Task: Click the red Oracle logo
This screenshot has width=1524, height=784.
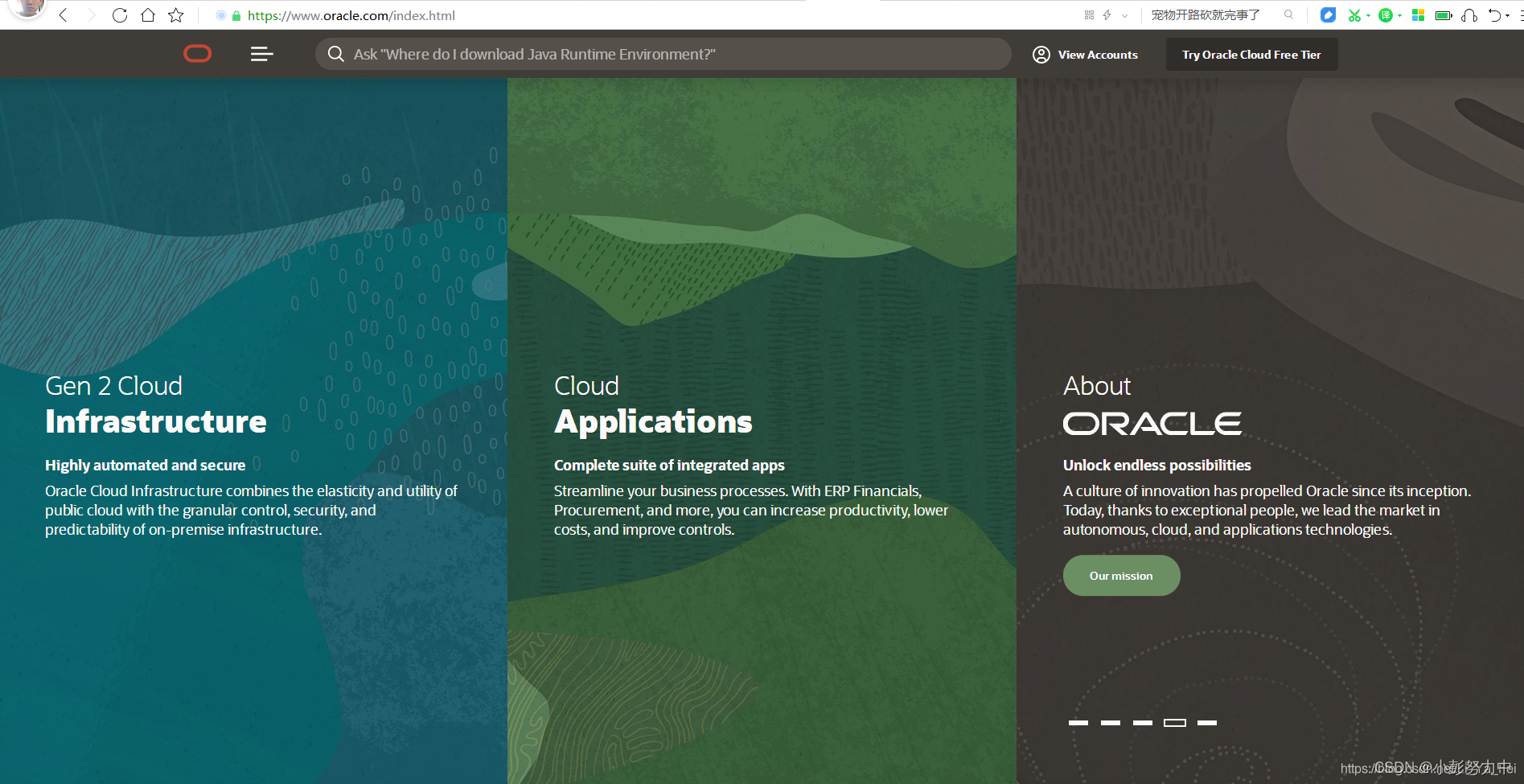Action: 197,54
